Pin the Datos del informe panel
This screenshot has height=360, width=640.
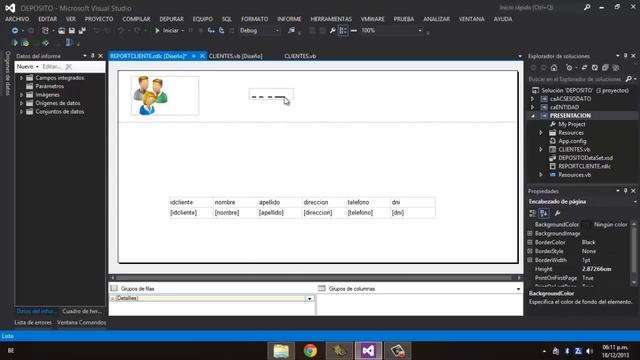click(x=93, y=56)
